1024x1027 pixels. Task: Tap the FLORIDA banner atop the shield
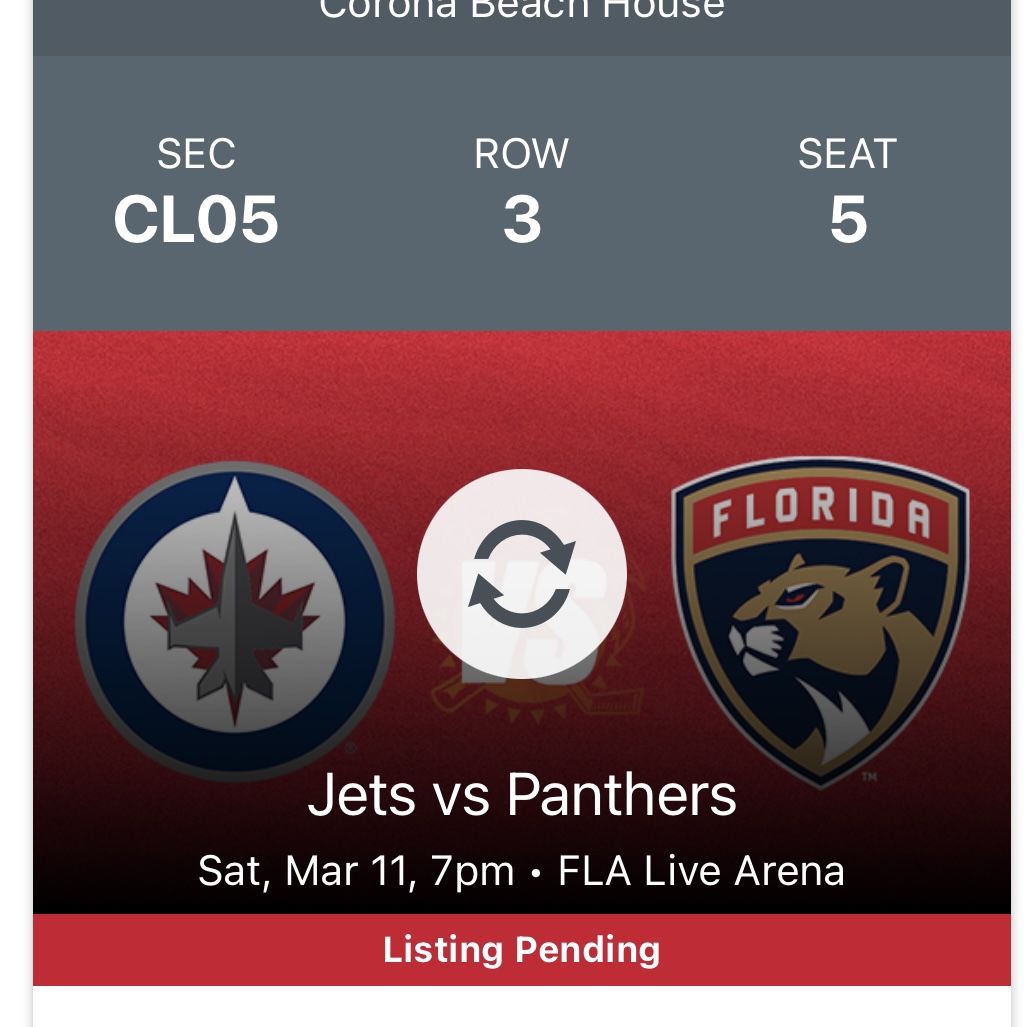click(820, 515)
